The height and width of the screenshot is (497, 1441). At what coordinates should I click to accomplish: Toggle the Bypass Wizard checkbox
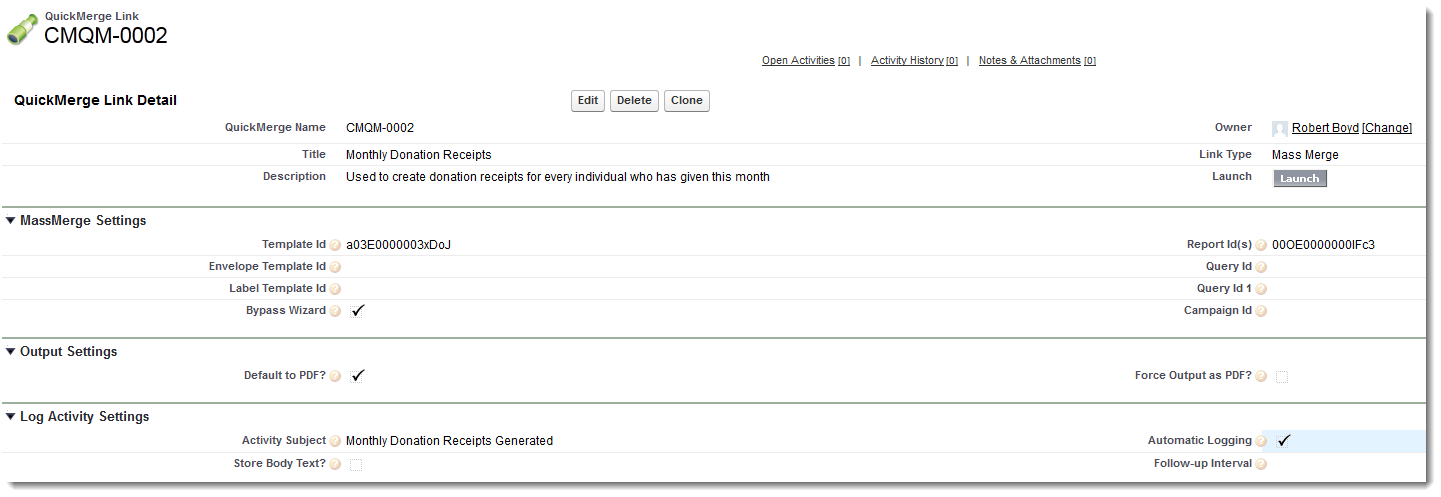357,311
